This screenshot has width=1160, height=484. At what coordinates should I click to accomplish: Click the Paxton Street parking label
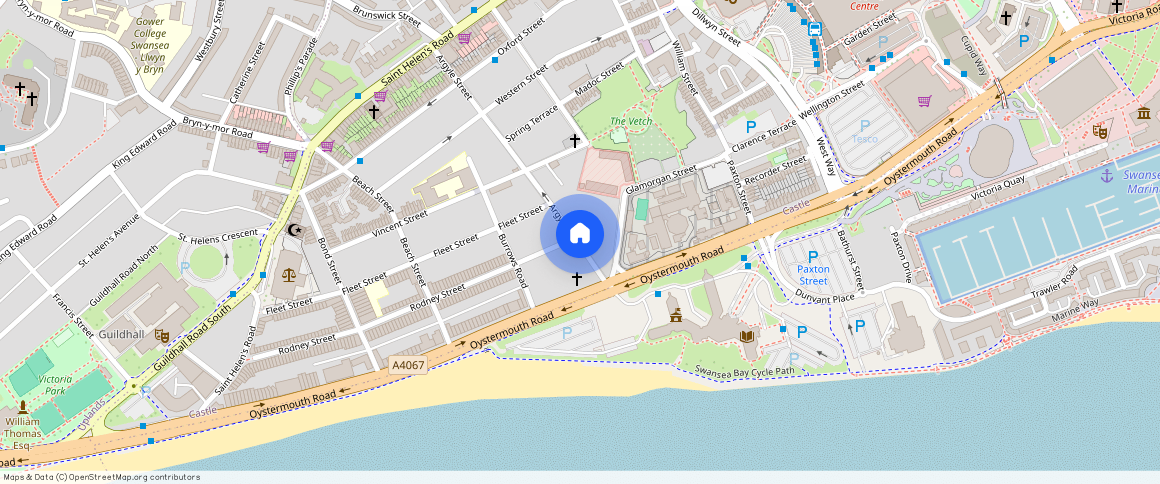[813, 275]
